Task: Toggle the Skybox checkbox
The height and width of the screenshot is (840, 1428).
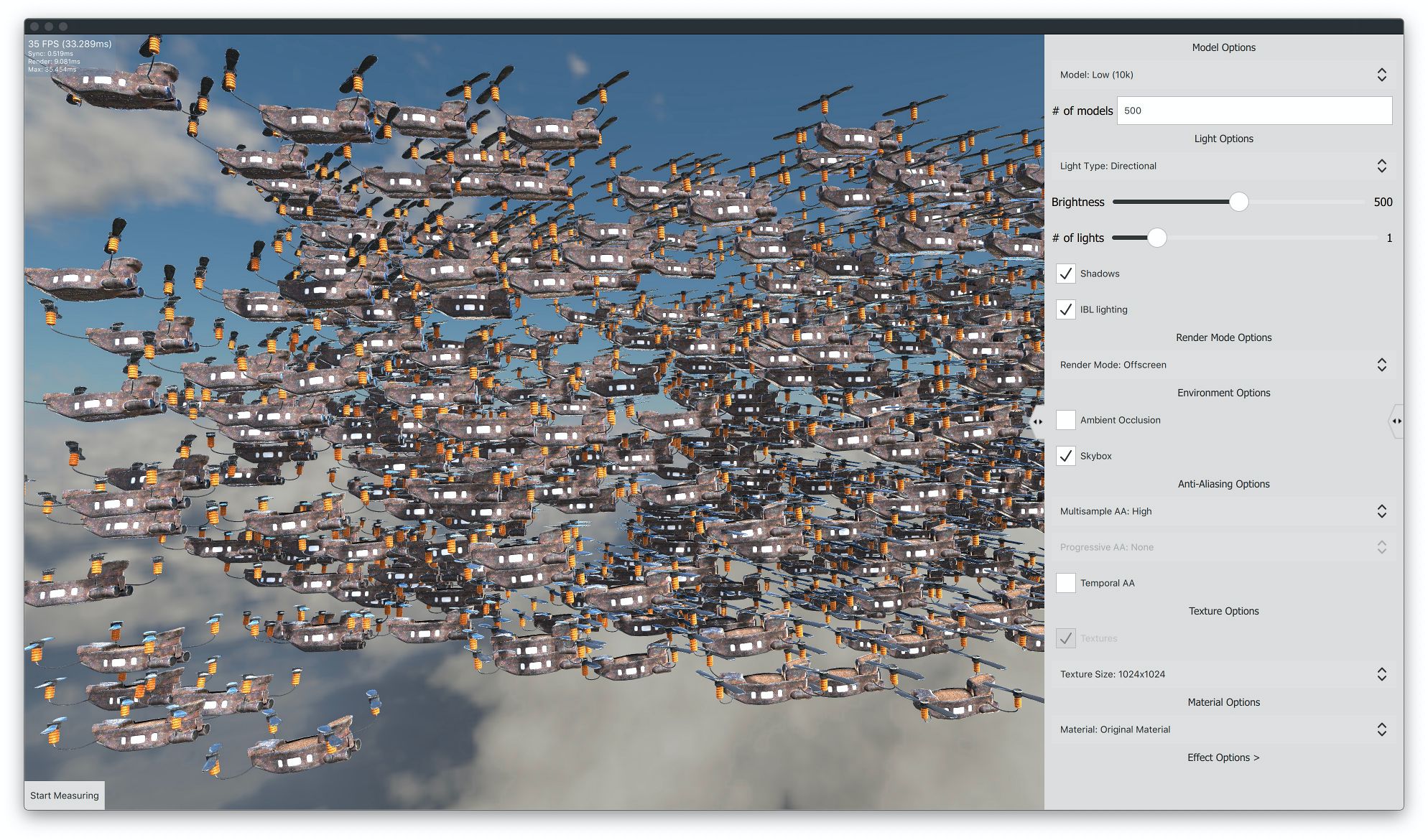Action: [x=1066, y=456]
